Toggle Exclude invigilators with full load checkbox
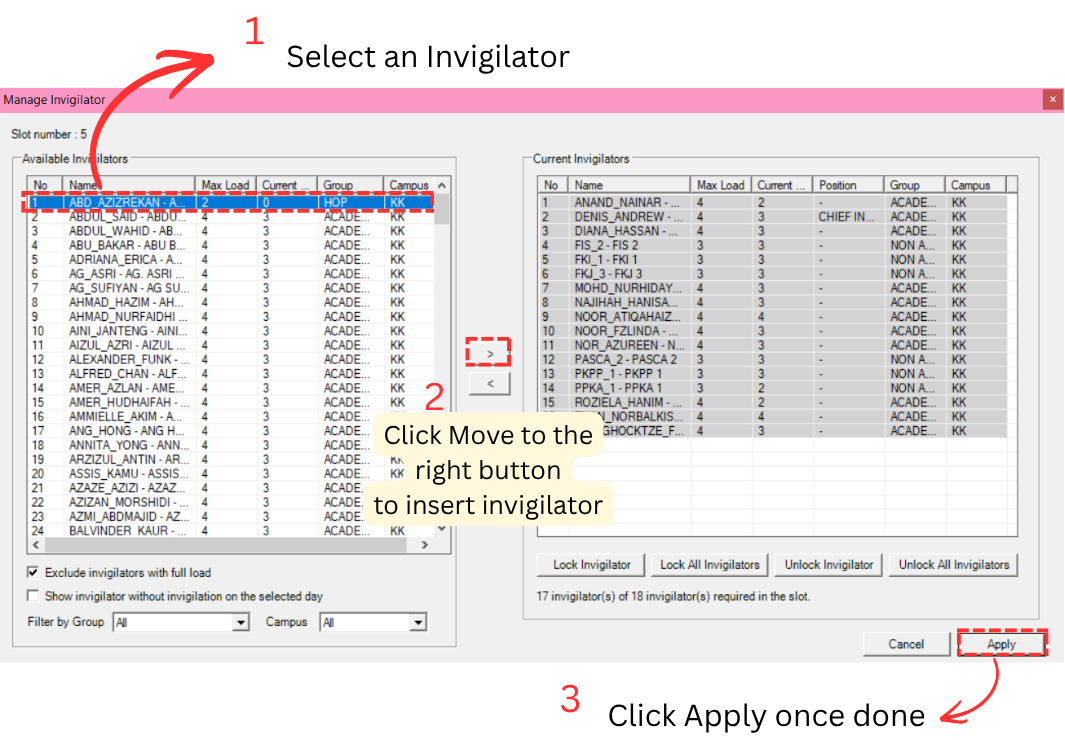The height and width of the screenshot is (740, 1065). pyautogui.click(x=33, y=572)
